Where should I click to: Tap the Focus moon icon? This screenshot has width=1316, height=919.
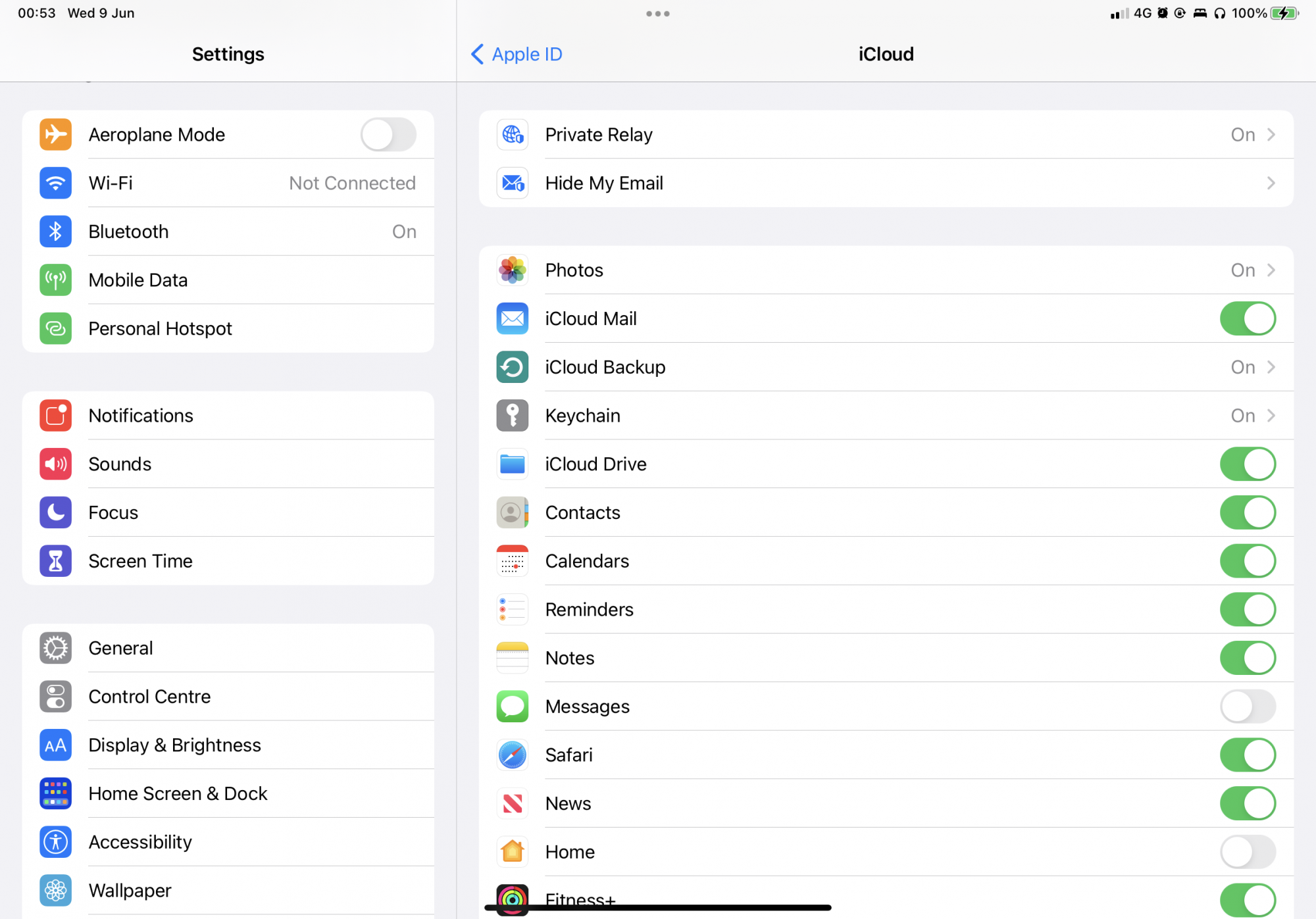55,512
